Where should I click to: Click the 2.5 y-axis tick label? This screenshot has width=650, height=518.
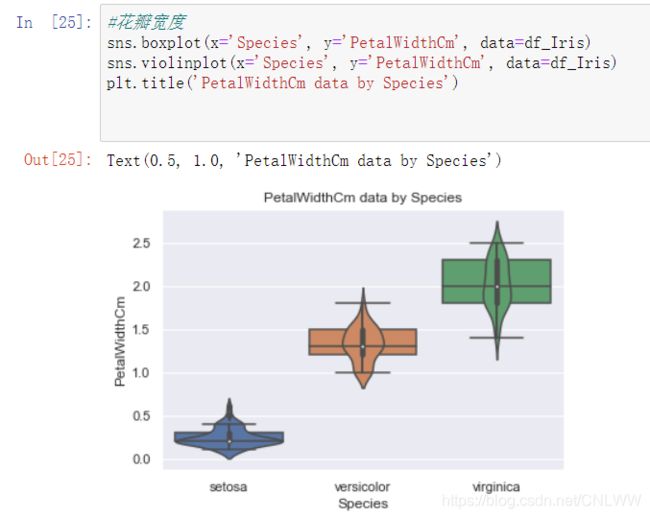click(141, 243)
